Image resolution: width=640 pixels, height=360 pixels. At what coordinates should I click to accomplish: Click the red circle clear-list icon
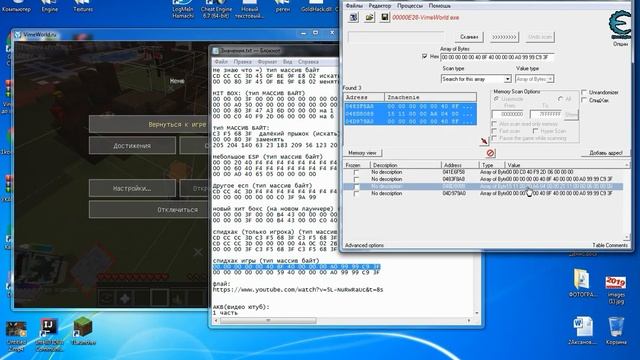490,153
